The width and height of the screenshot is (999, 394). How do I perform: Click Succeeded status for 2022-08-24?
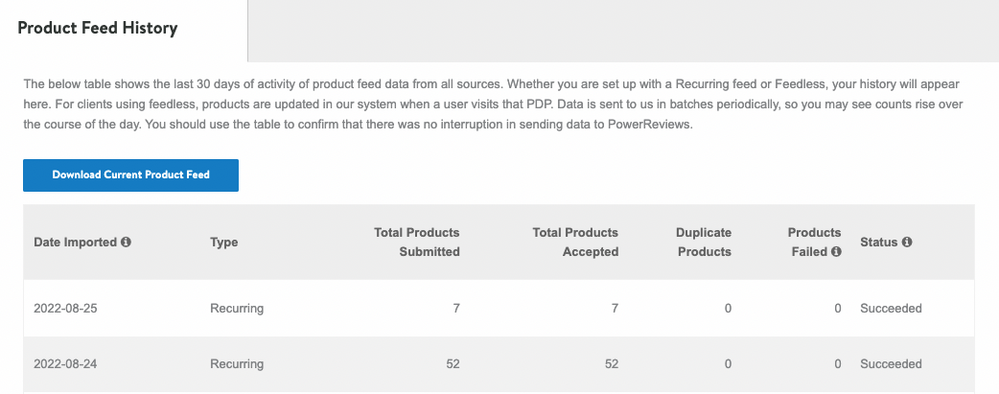(891, 365)
